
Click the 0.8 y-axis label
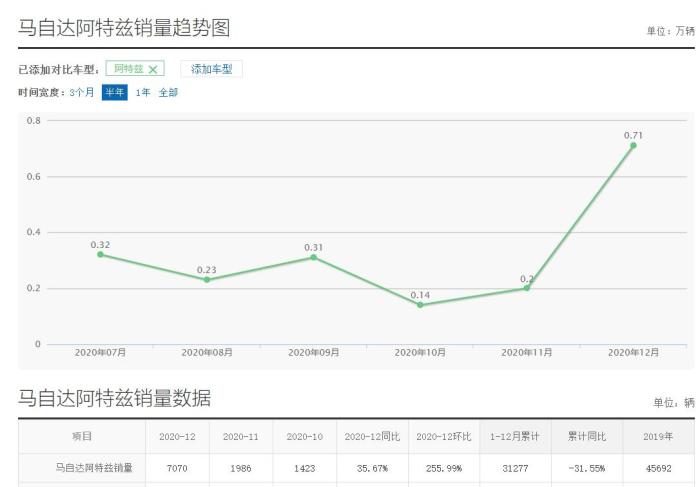click(x=33, y=121)
